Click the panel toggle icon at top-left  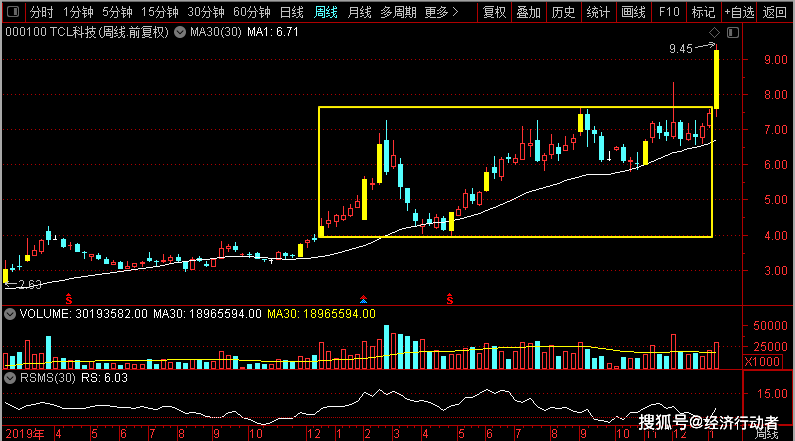(x=13, y=12)
